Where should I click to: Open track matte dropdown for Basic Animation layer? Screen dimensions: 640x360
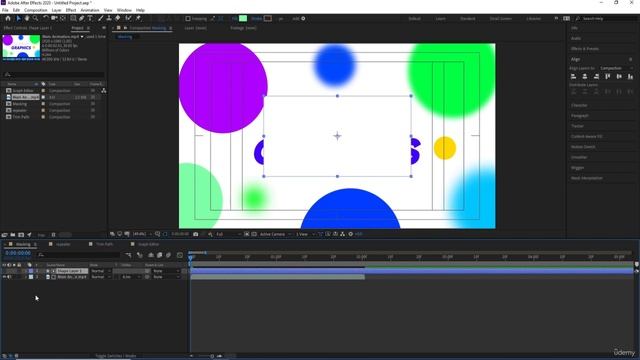point(130,277)
